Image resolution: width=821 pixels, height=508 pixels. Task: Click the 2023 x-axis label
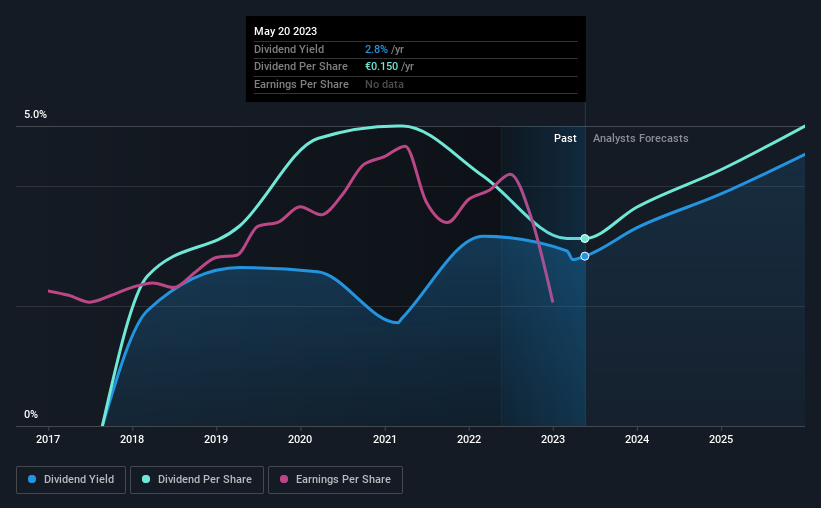[553, 439]
